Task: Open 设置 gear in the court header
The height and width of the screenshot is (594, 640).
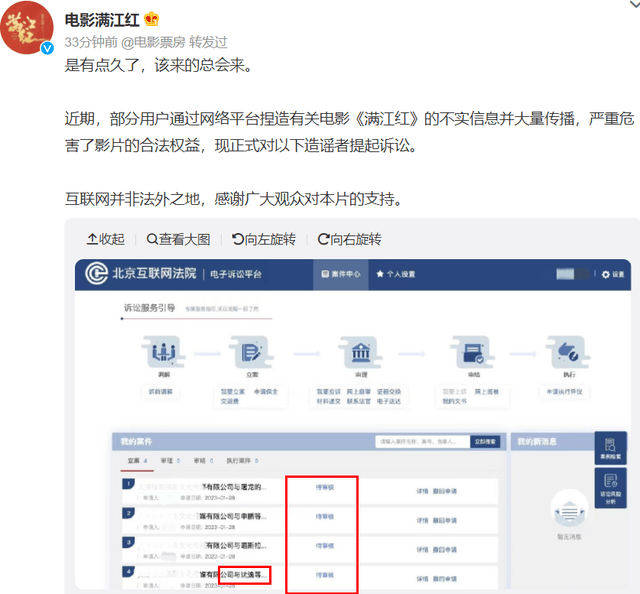Action: 613,274
